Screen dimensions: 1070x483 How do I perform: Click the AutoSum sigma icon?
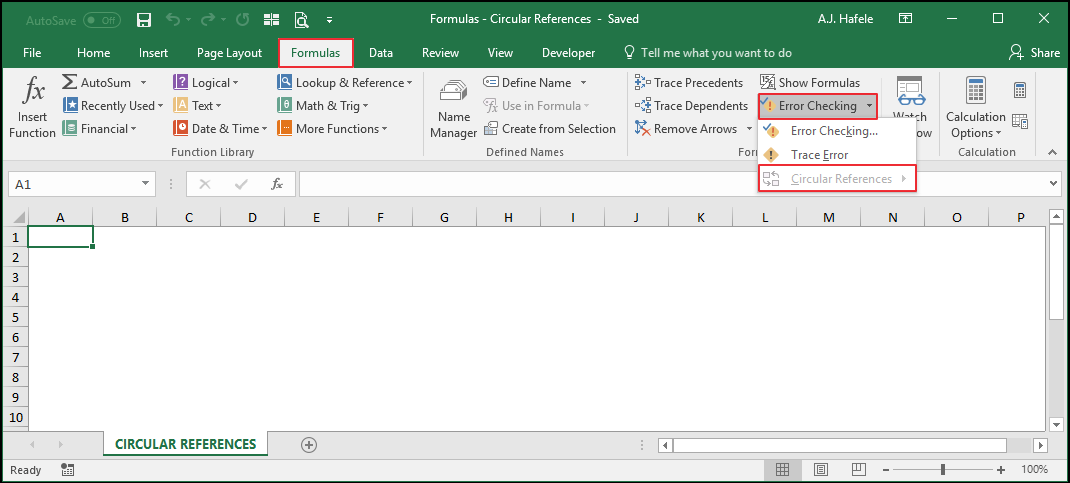point(70,83)
